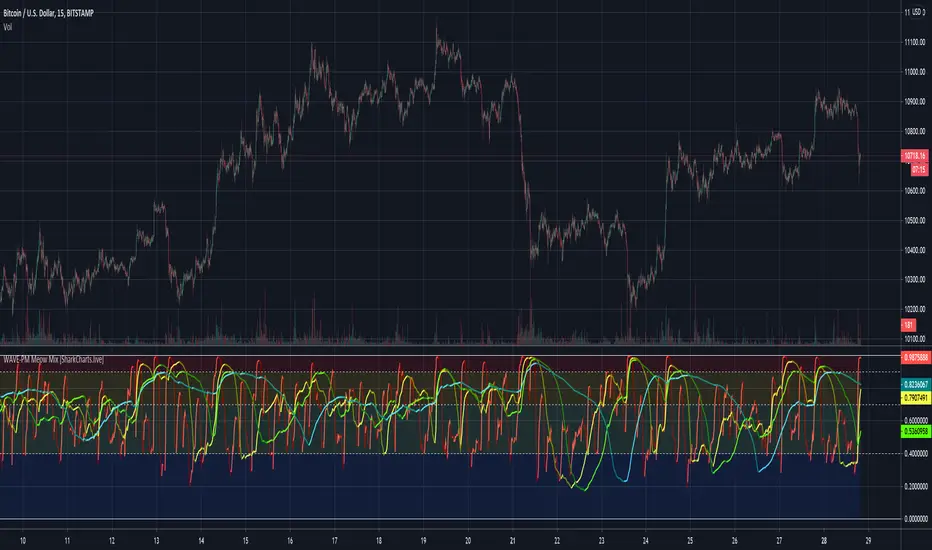932x550 pixels.
Task: Click date 25 on the time axis
Action: (x=690, y=541)
